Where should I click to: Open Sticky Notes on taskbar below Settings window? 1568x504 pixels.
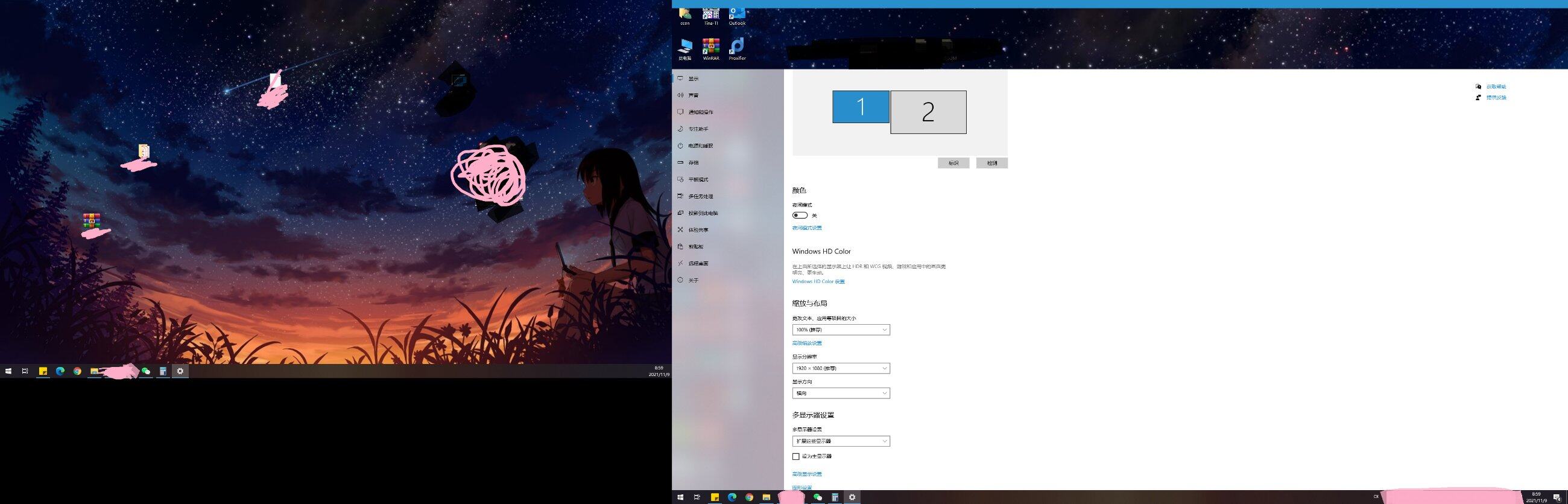pos(715,497)
